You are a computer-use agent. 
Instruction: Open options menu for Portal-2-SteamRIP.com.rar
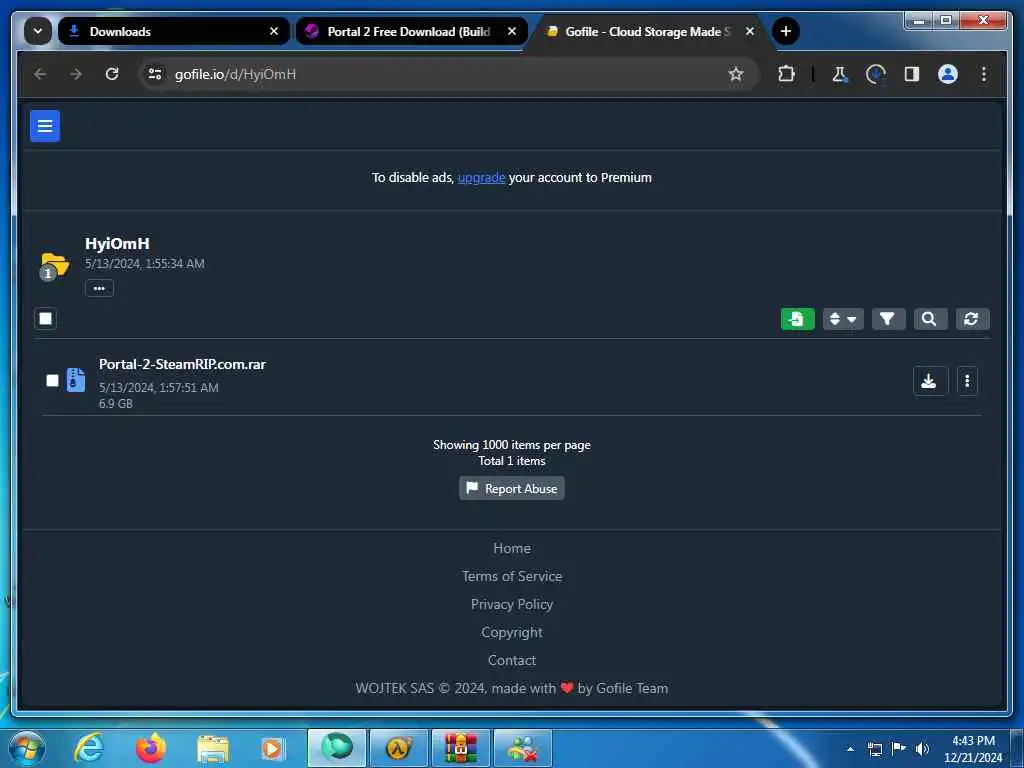[x=967, y=381]
